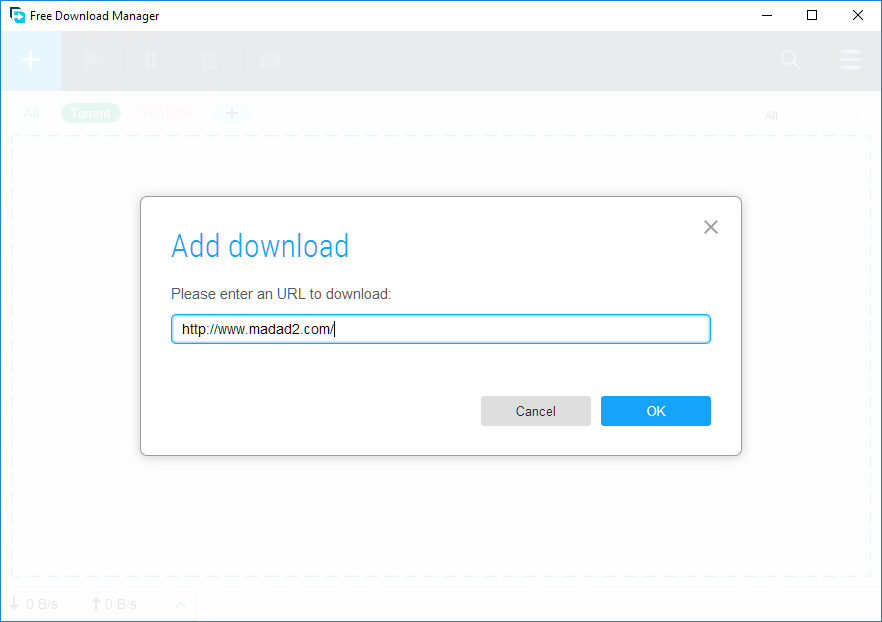Click the move-to-folder icon in toolbar
Image resolution: width=882 pixels, height=622 pixels.
269,61
